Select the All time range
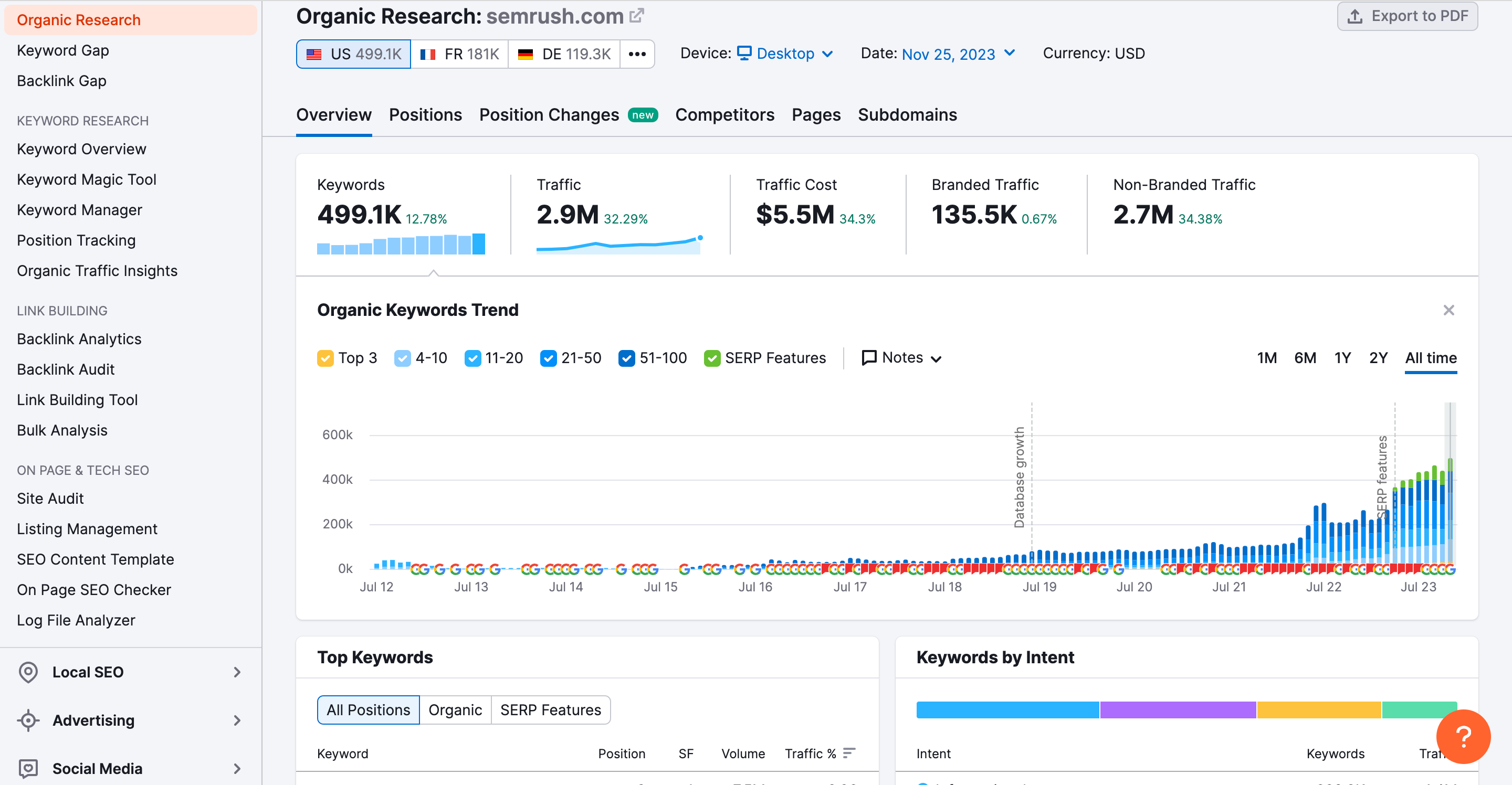This screenshot has width=1512, height=785. click(1431, 358)
